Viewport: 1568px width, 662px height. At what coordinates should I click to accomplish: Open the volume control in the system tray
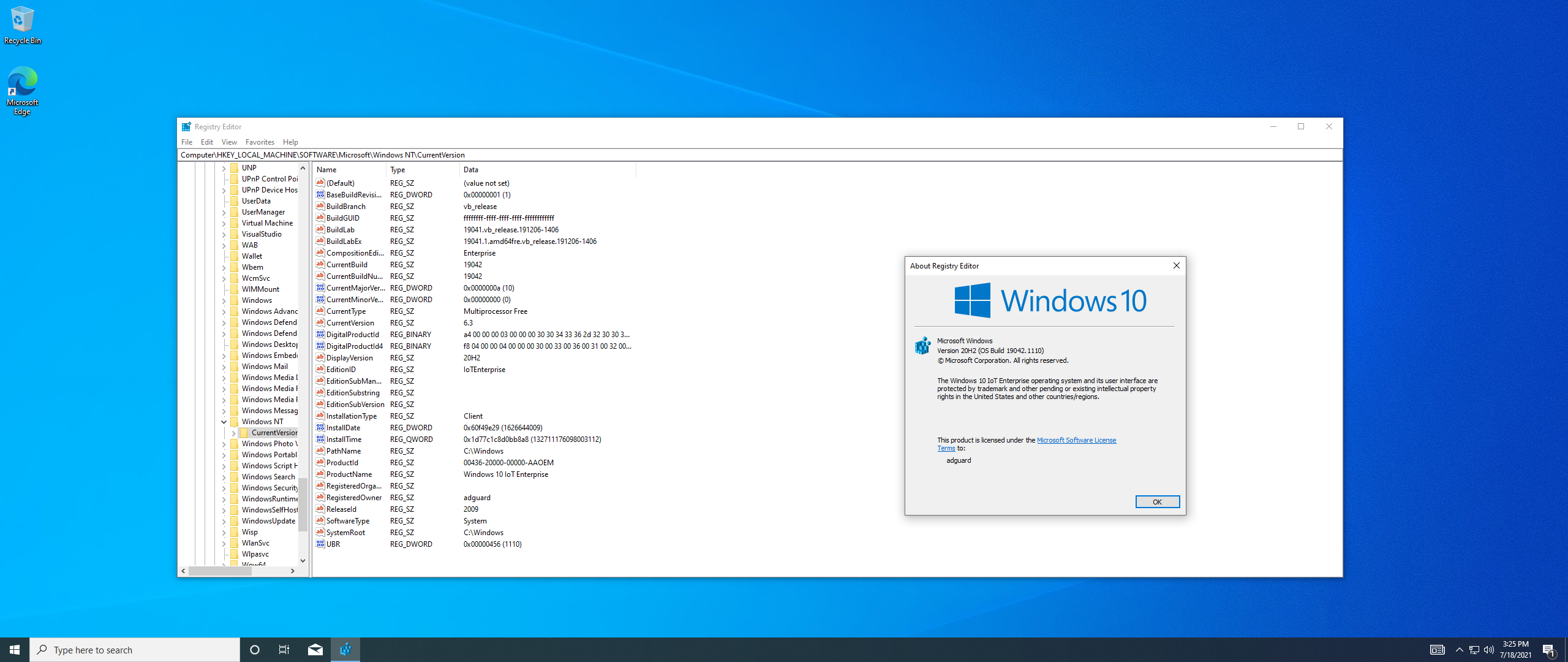(x=1489, y=650)
